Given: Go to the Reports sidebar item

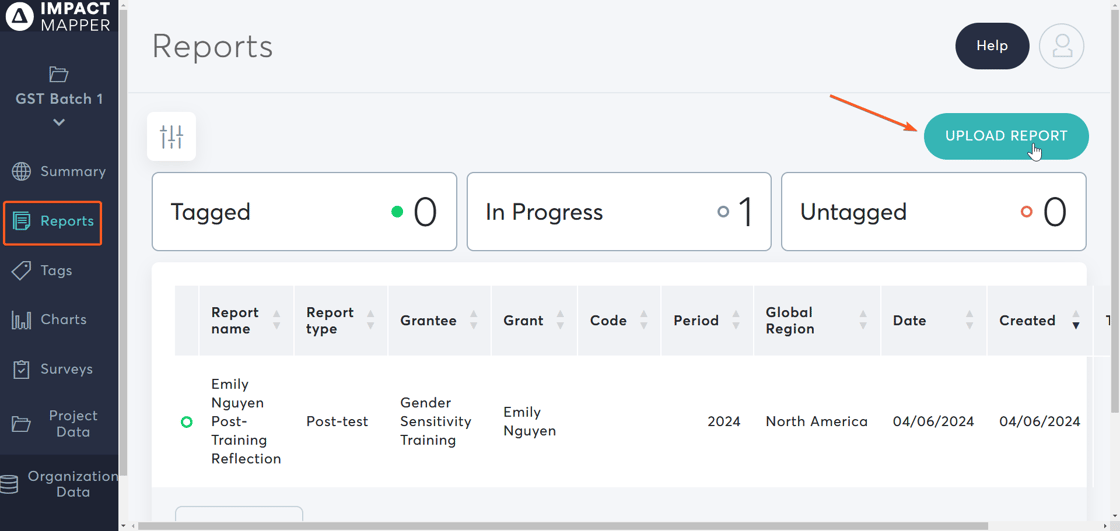Looking at the screenshot, I should [x=53, y=222].
